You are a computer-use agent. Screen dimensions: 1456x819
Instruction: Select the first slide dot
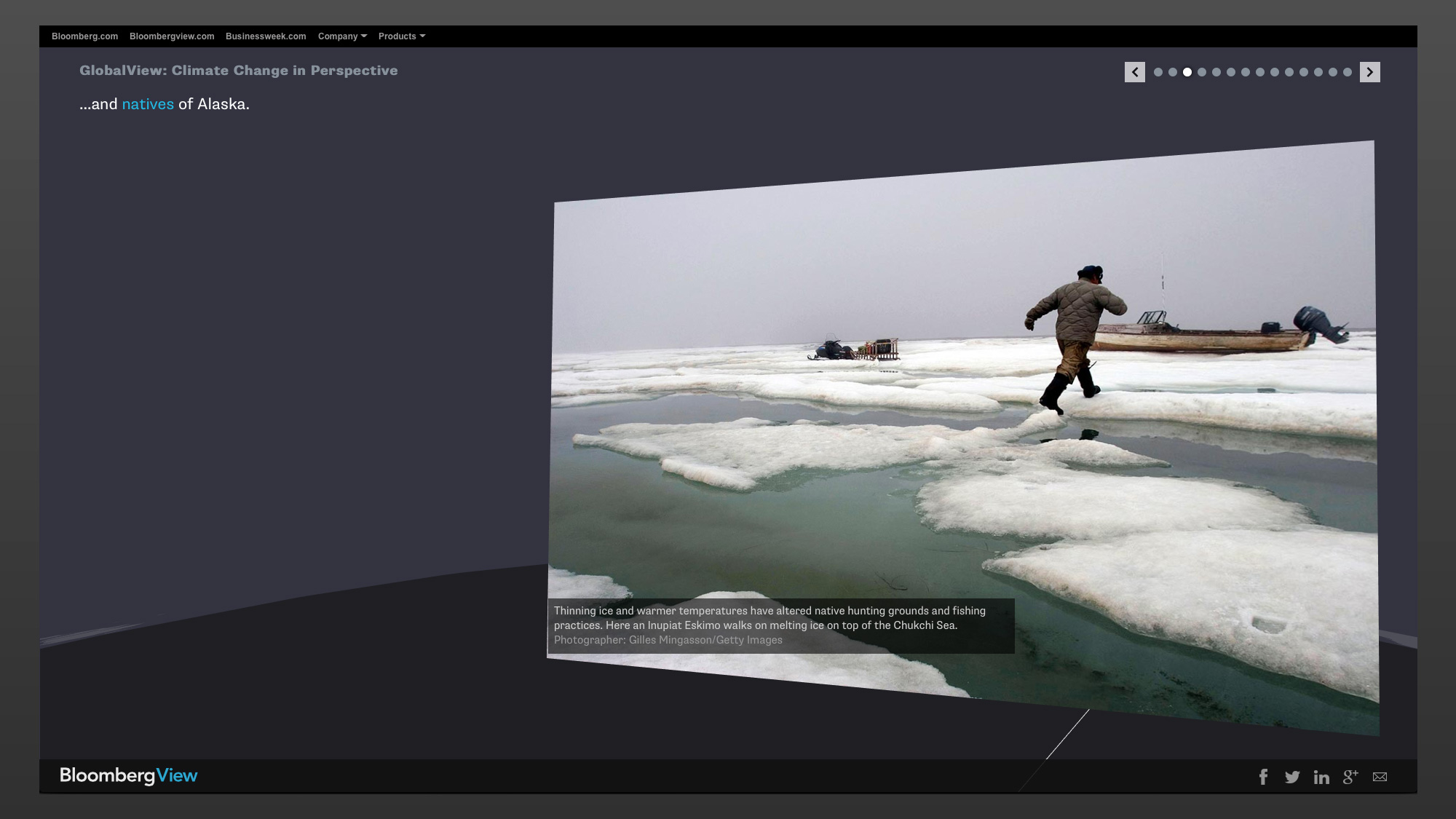tap(1158, 72)
